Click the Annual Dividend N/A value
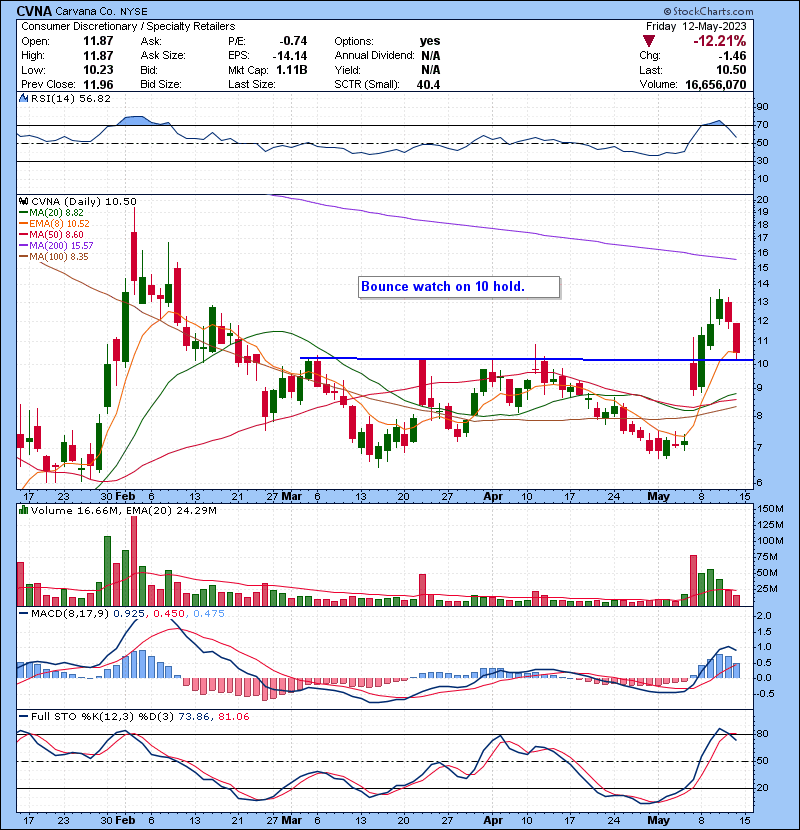Viewport: 800px width, 830px height. click(430, 56)
